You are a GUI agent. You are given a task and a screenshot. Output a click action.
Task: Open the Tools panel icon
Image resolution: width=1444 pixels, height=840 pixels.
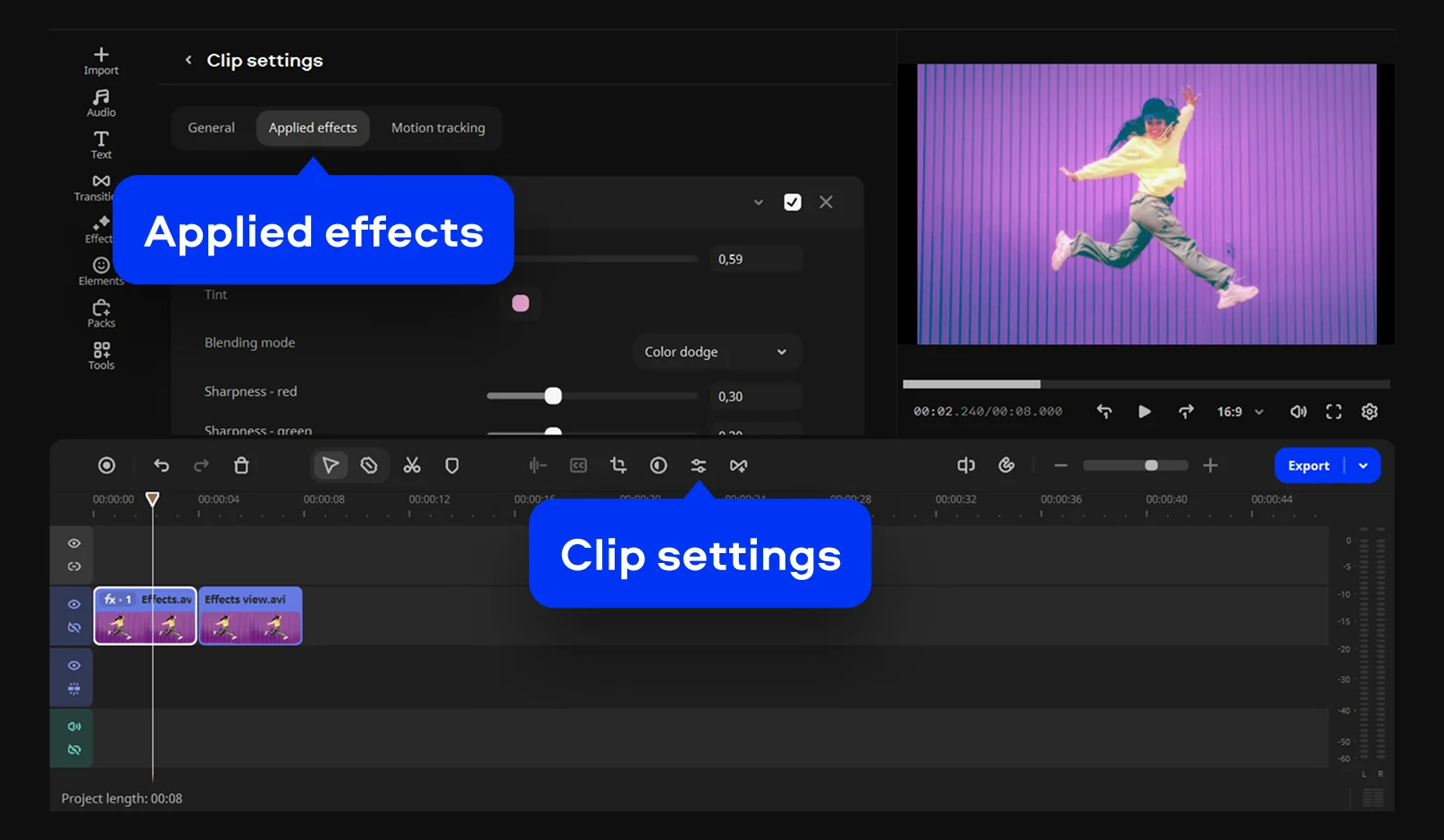tap(101, 355)
